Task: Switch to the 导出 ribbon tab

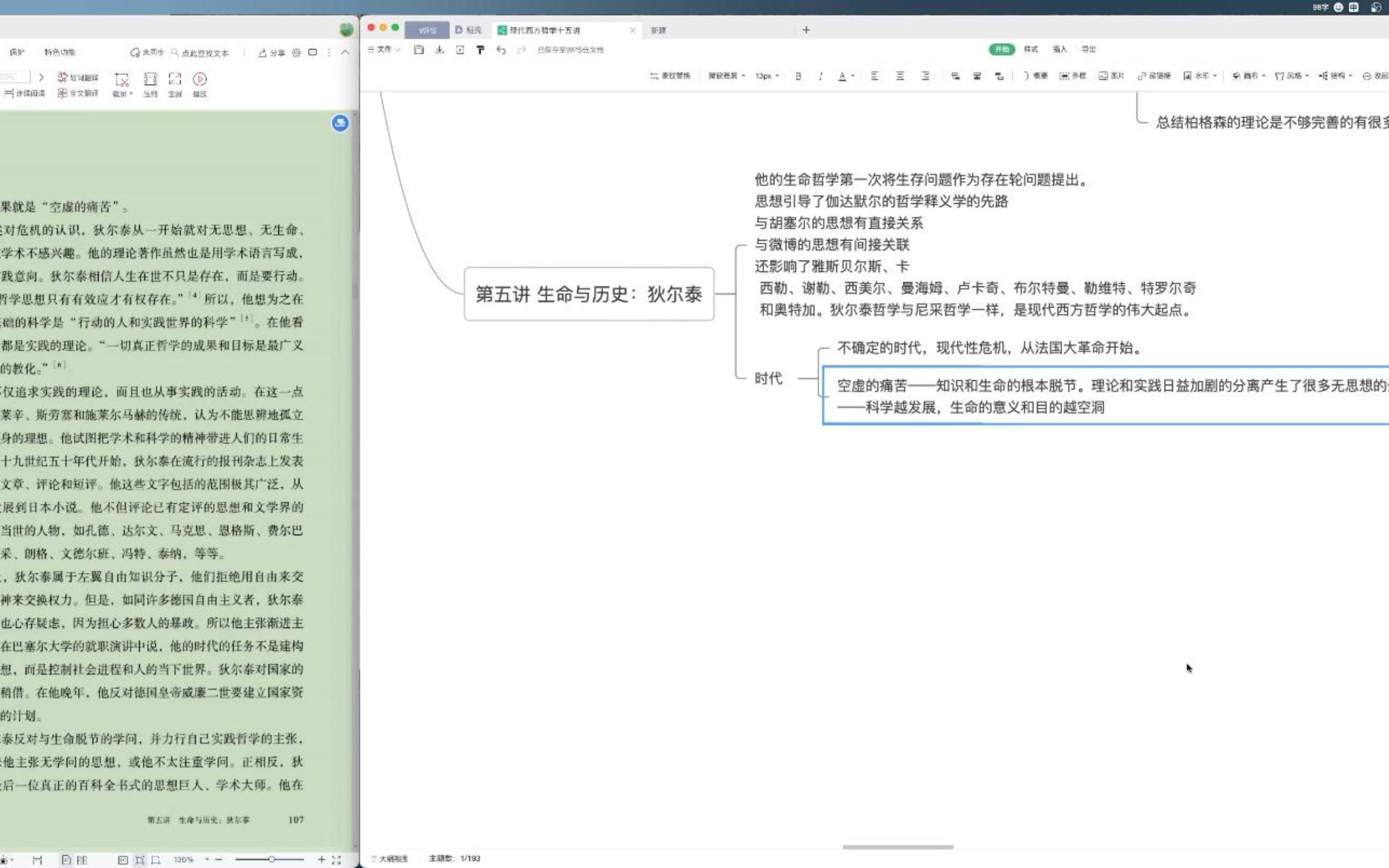Action: point(1088,50)
